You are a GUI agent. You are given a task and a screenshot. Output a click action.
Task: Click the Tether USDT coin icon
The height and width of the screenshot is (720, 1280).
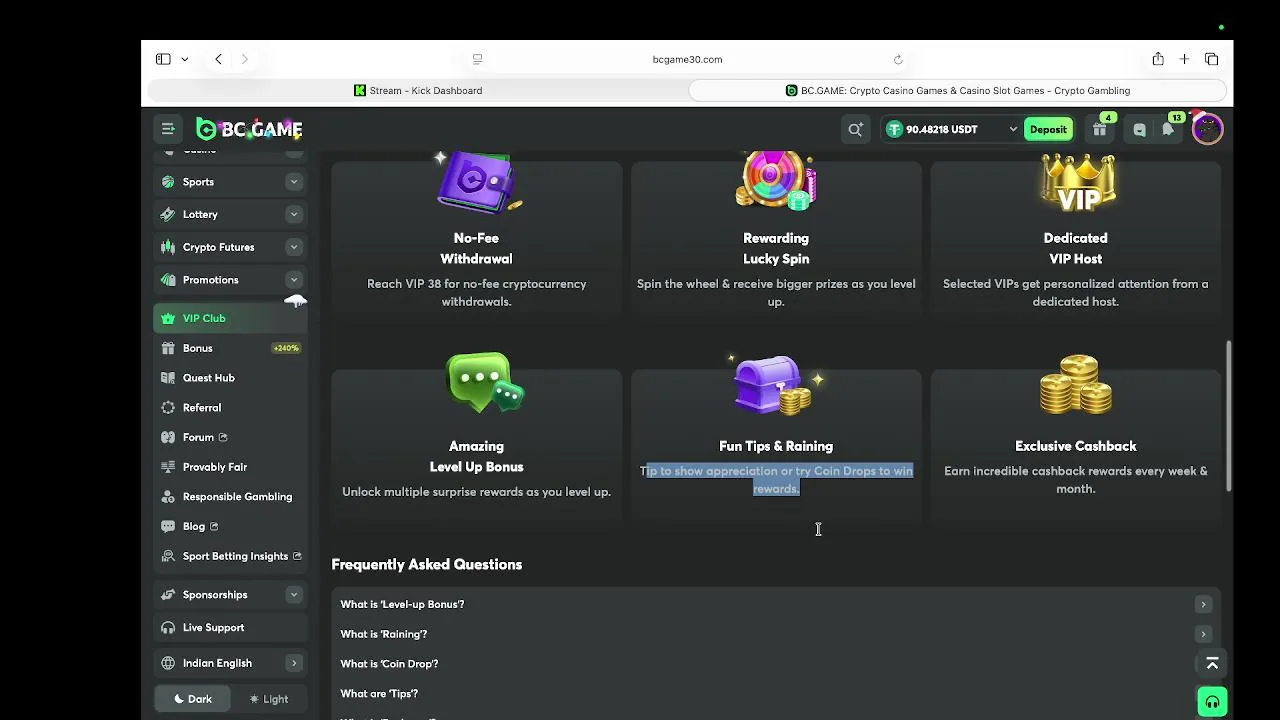coord(894,129)
